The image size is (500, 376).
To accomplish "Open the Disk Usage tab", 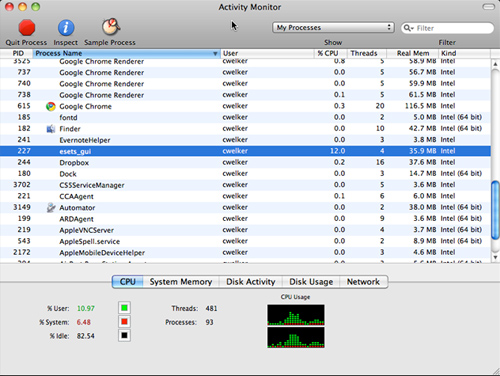I will [311, 282].
